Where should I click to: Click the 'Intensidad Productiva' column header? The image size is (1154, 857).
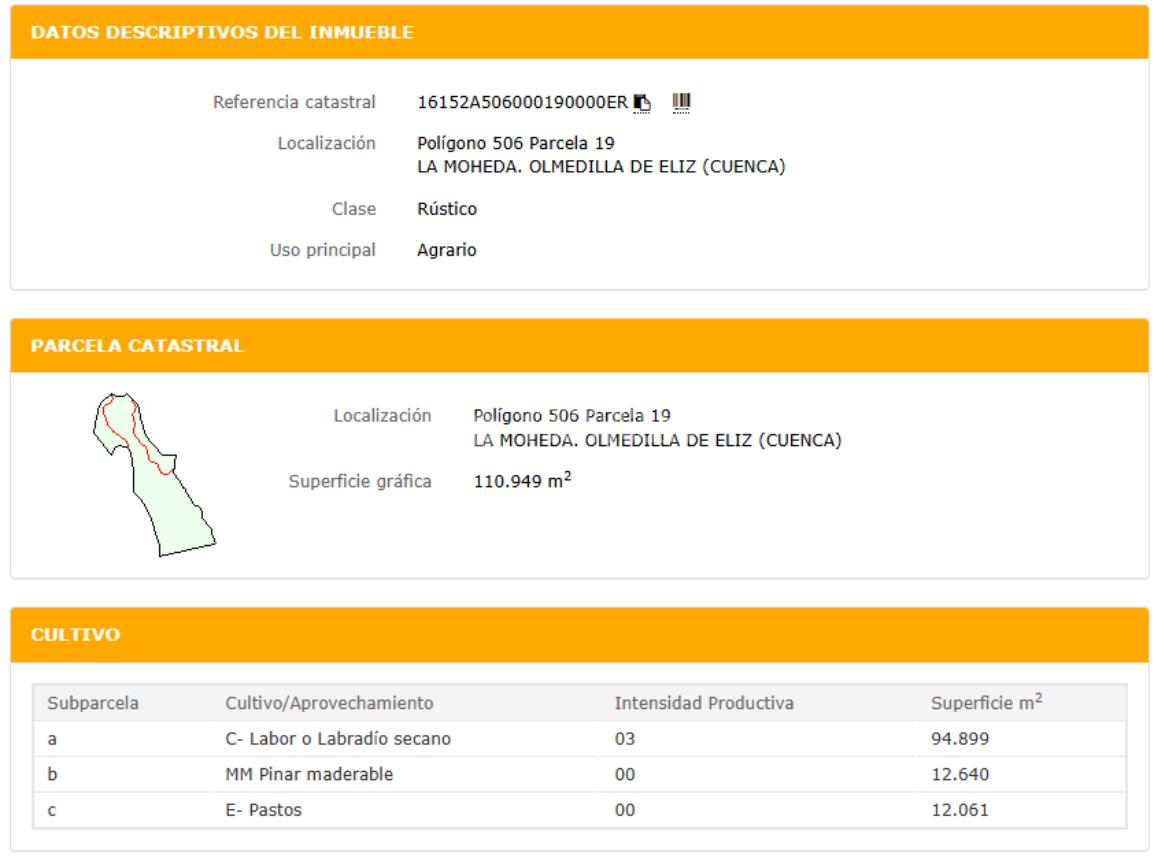click(703, 703)
